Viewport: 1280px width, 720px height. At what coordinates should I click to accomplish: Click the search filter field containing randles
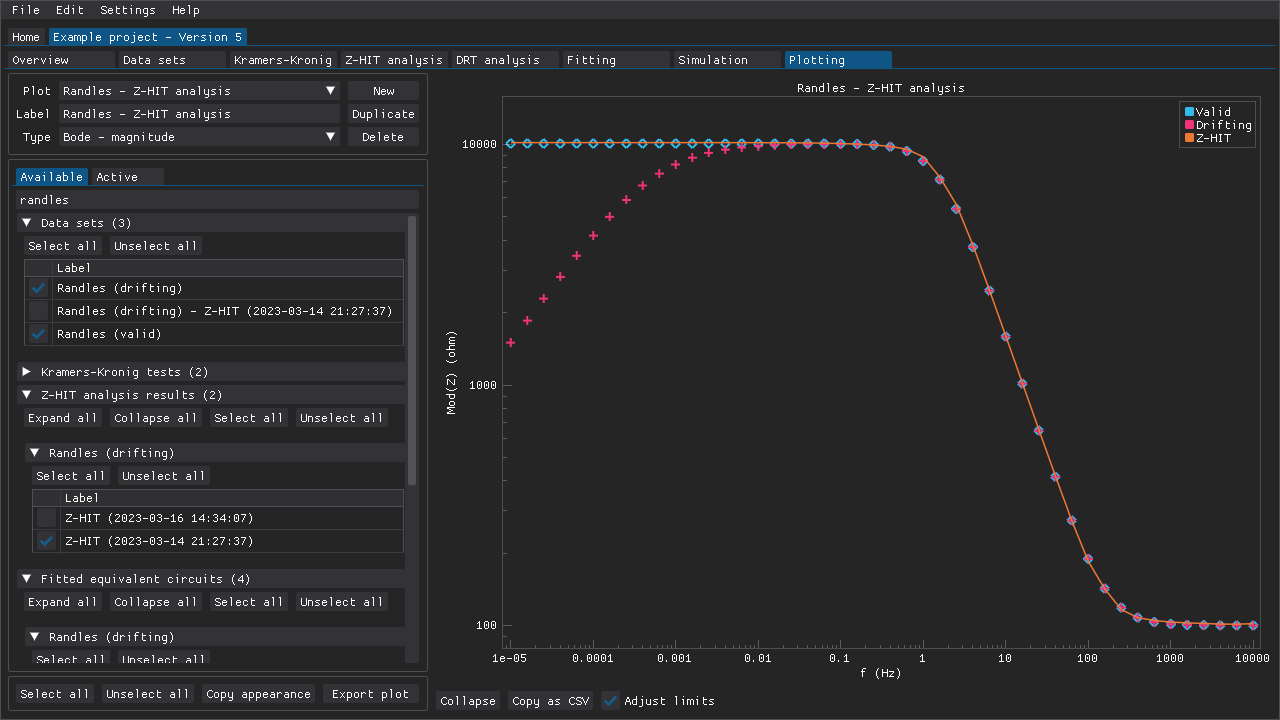click(x=217, y=200)
